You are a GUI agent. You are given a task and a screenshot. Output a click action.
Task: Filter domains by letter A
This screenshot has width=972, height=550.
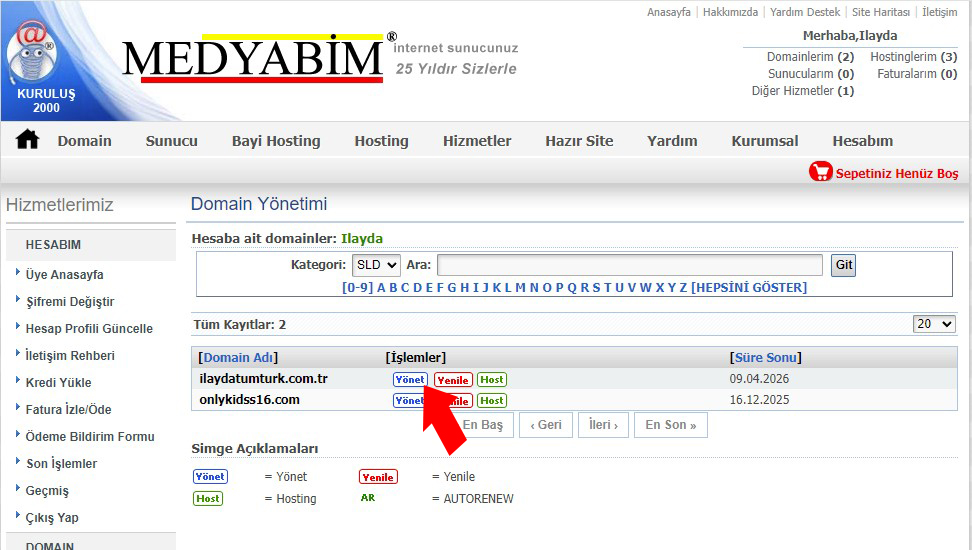[381, 288]
